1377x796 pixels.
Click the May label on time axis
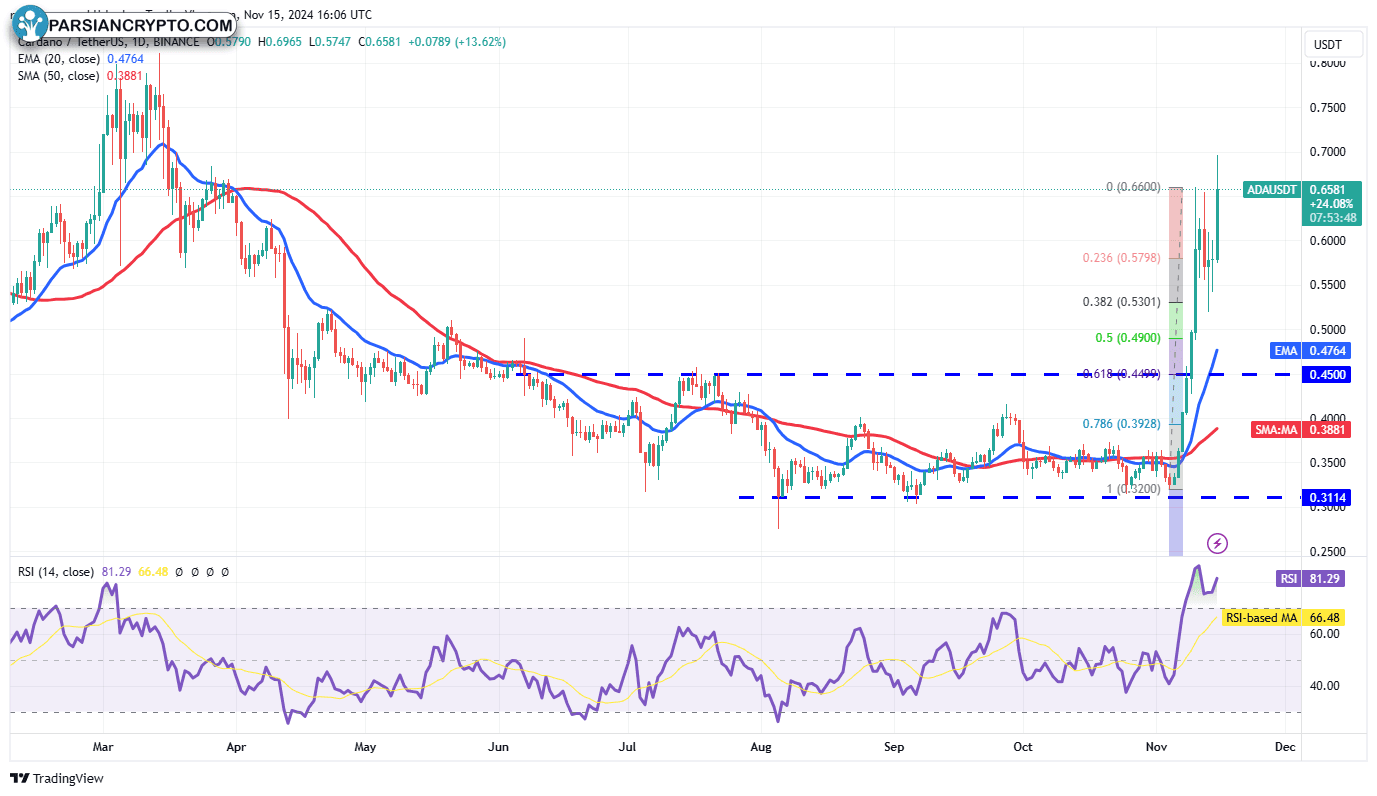click(x=366, y=747)
